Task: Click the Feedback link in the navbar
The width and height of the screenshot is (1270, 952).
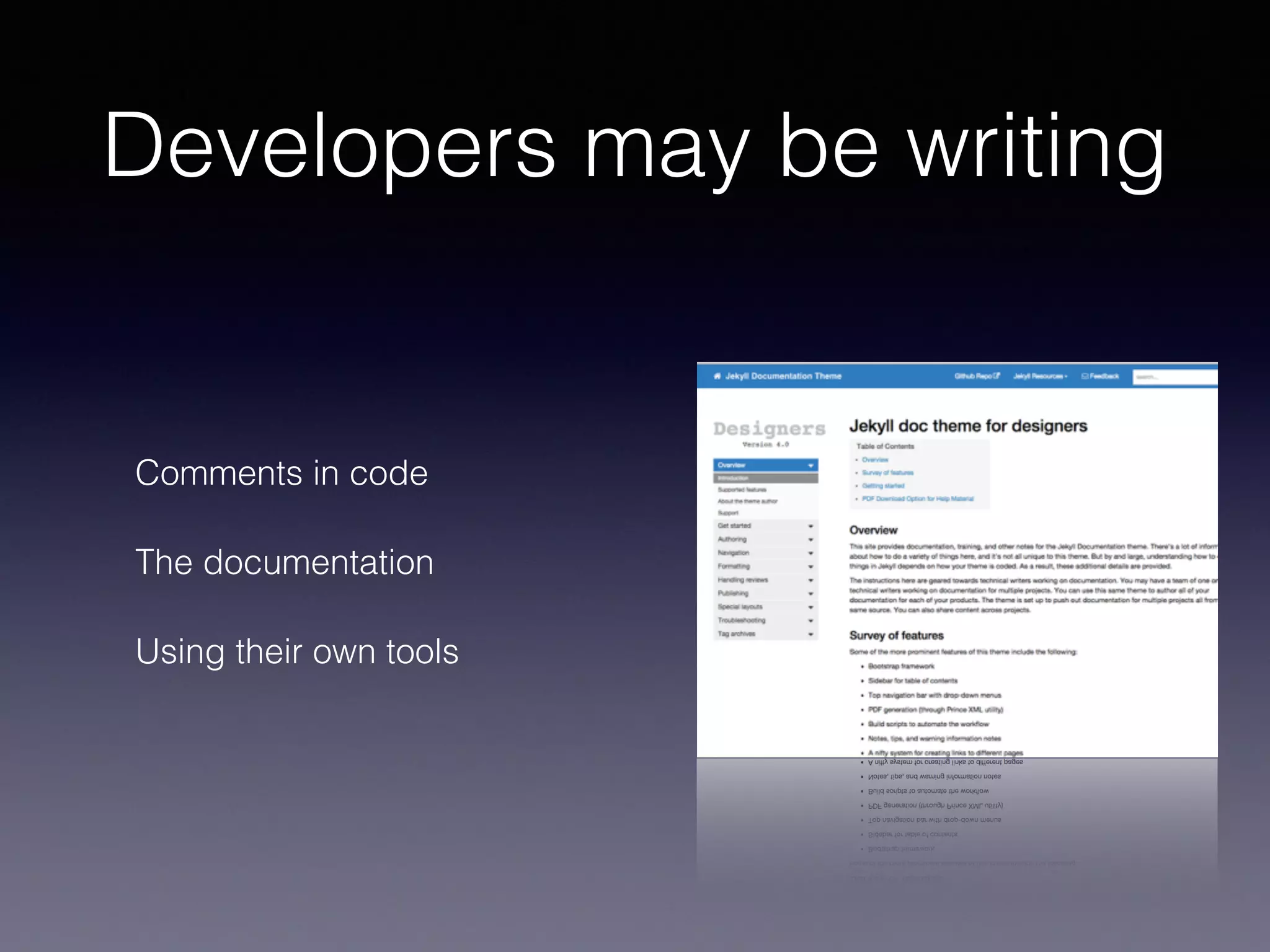Action: coord(1100,376)
